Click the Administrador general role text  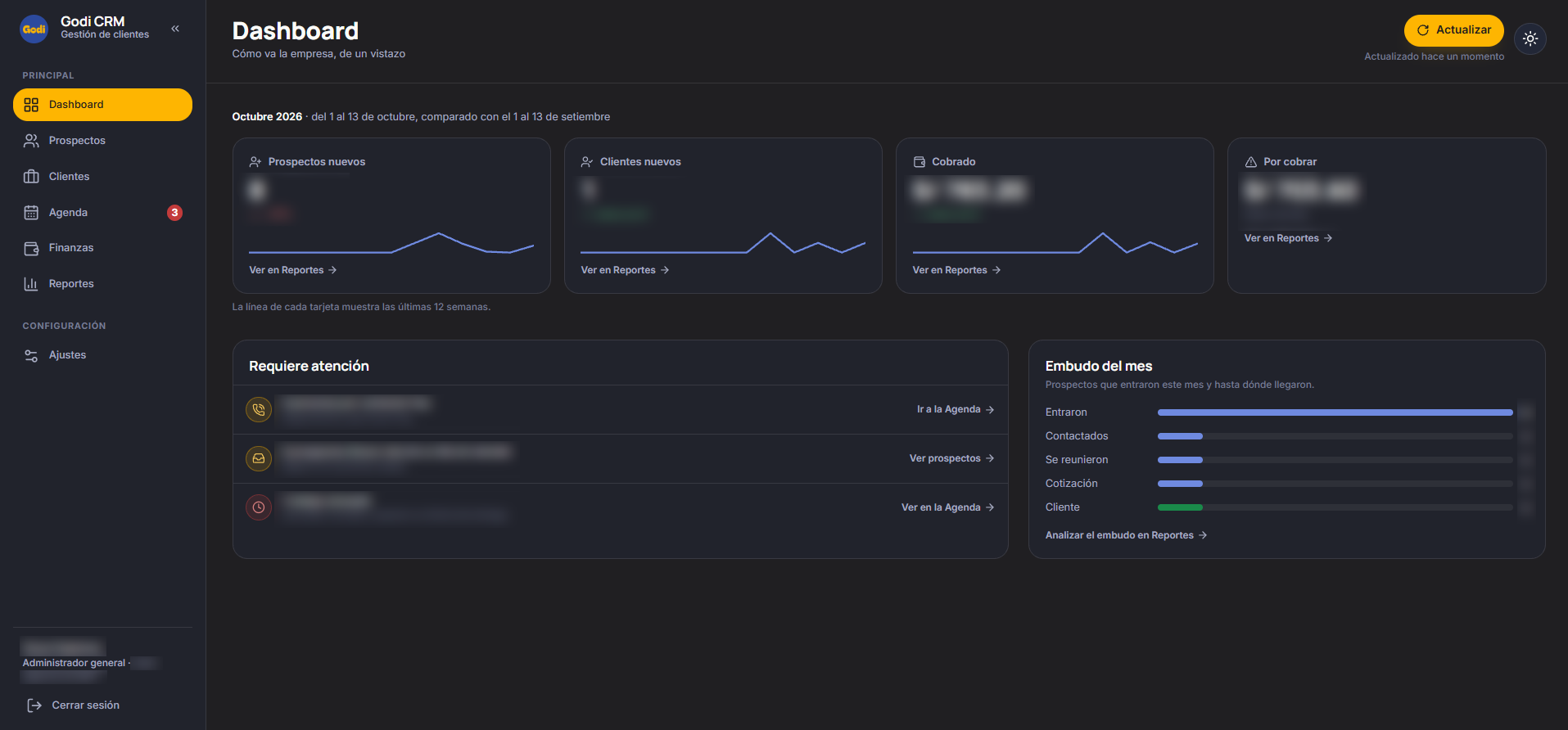(x=74, y=663)
